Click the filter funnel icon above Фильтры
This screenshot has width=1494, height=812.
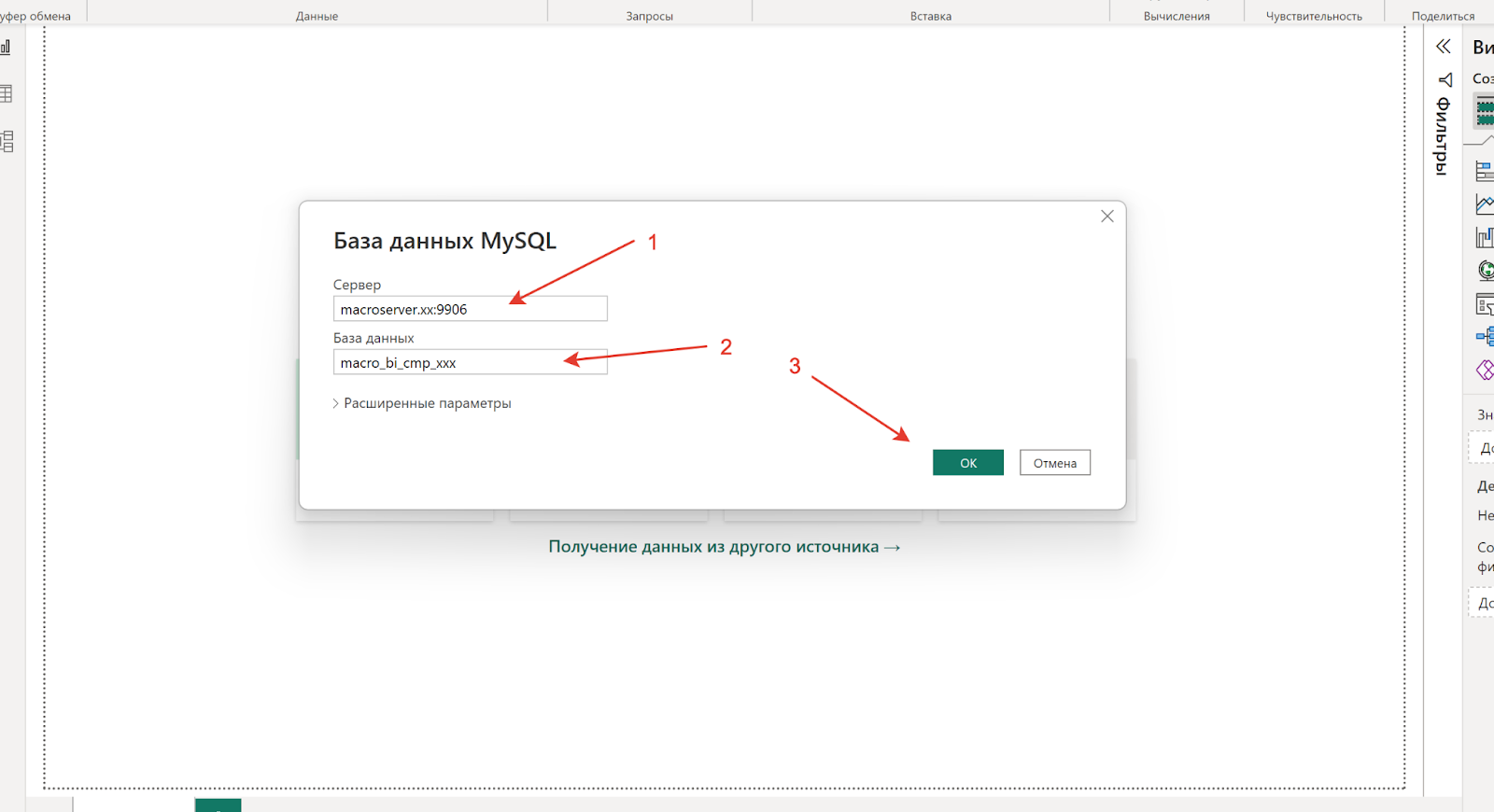pos(1445,80)
